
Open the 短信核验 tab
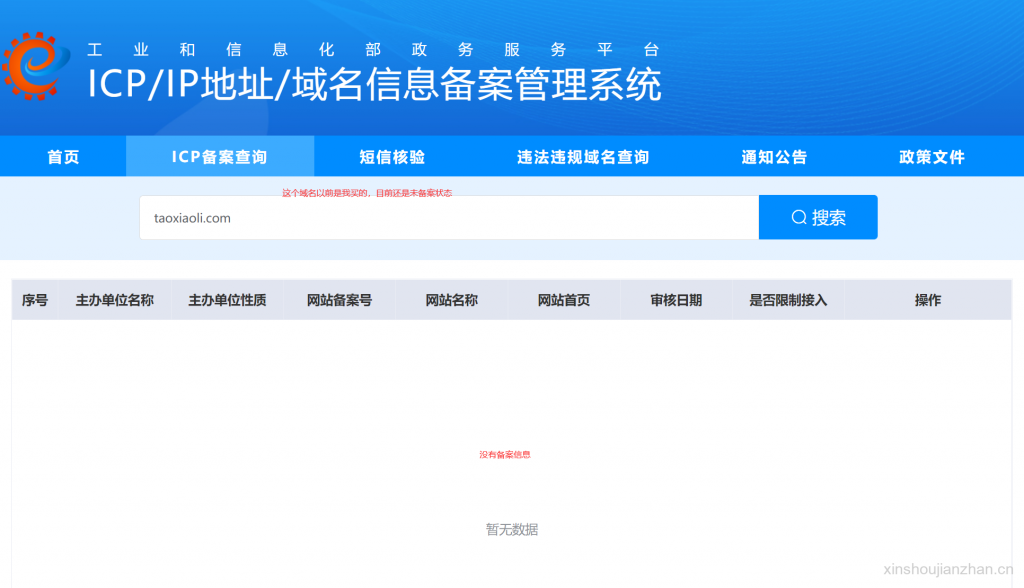tap(392, 157)
